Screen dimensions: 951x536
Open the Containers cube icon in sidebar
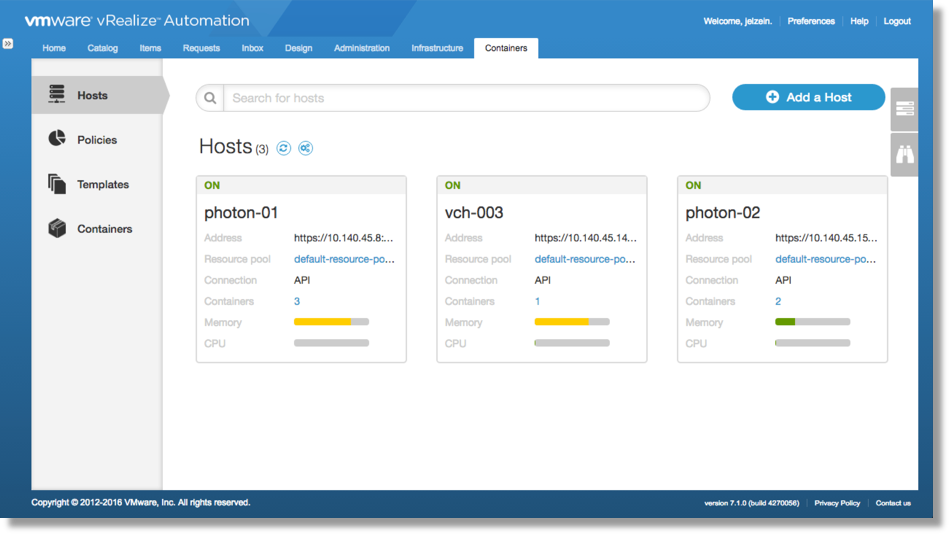pyautogui.click(x=57, y=228)
